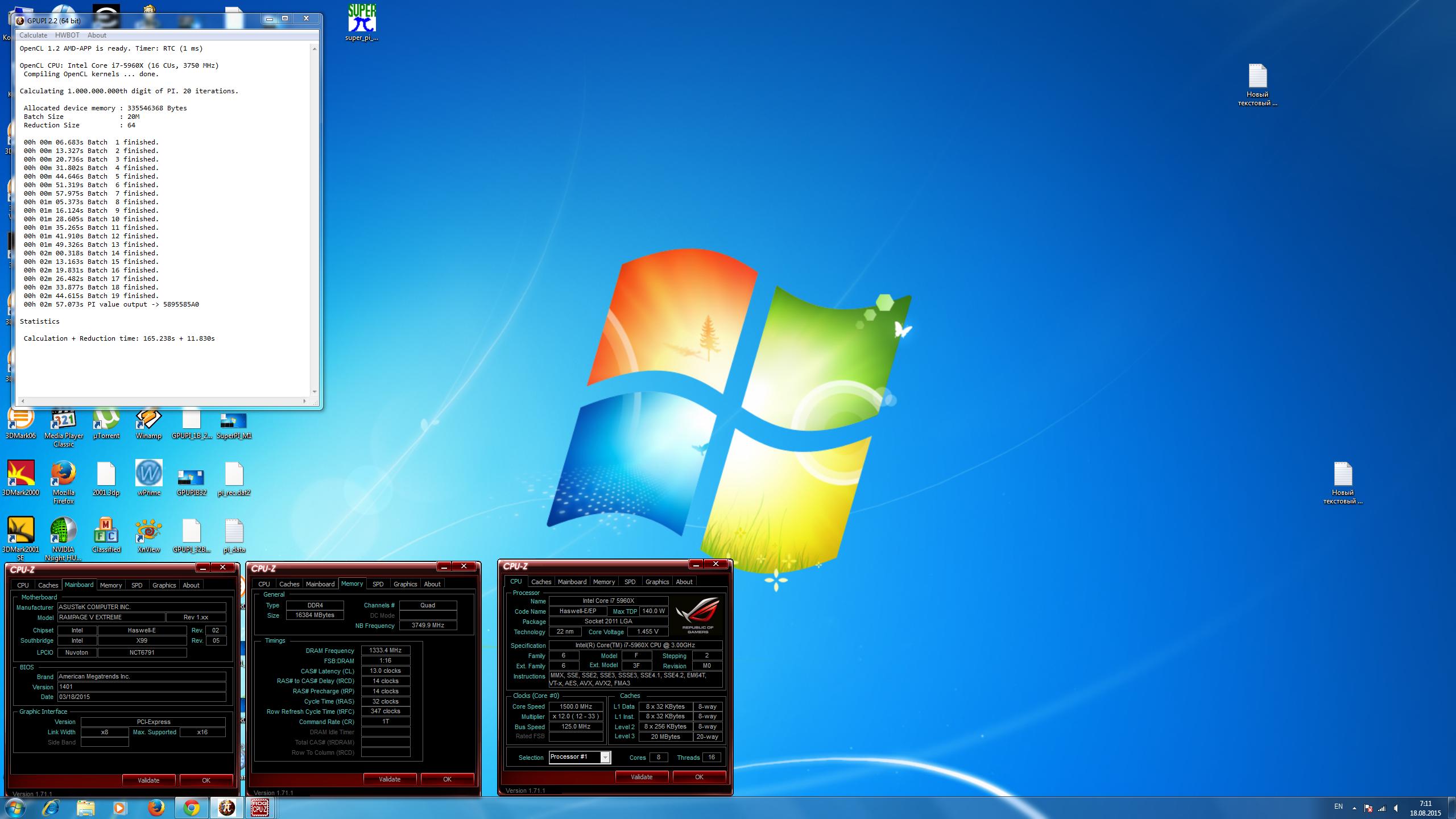Click GPUPI horizontal scrollbar left arrow
Image resolution: width=1456 pixels, height=819 pixels.
click(22, 401)
